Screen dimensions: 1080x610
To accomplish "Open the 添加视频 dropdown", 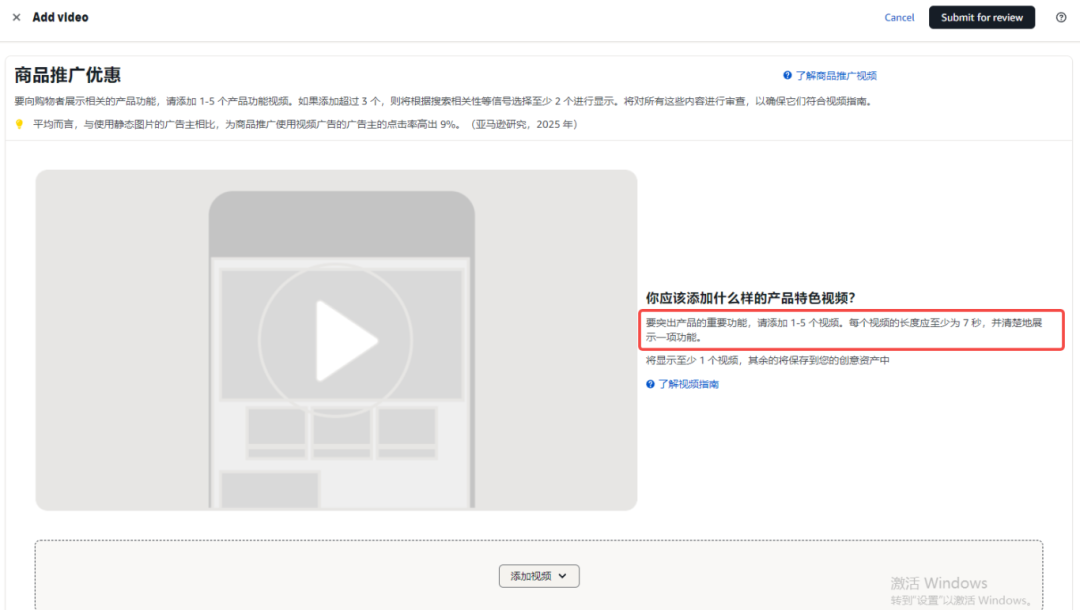I will 539,576.
